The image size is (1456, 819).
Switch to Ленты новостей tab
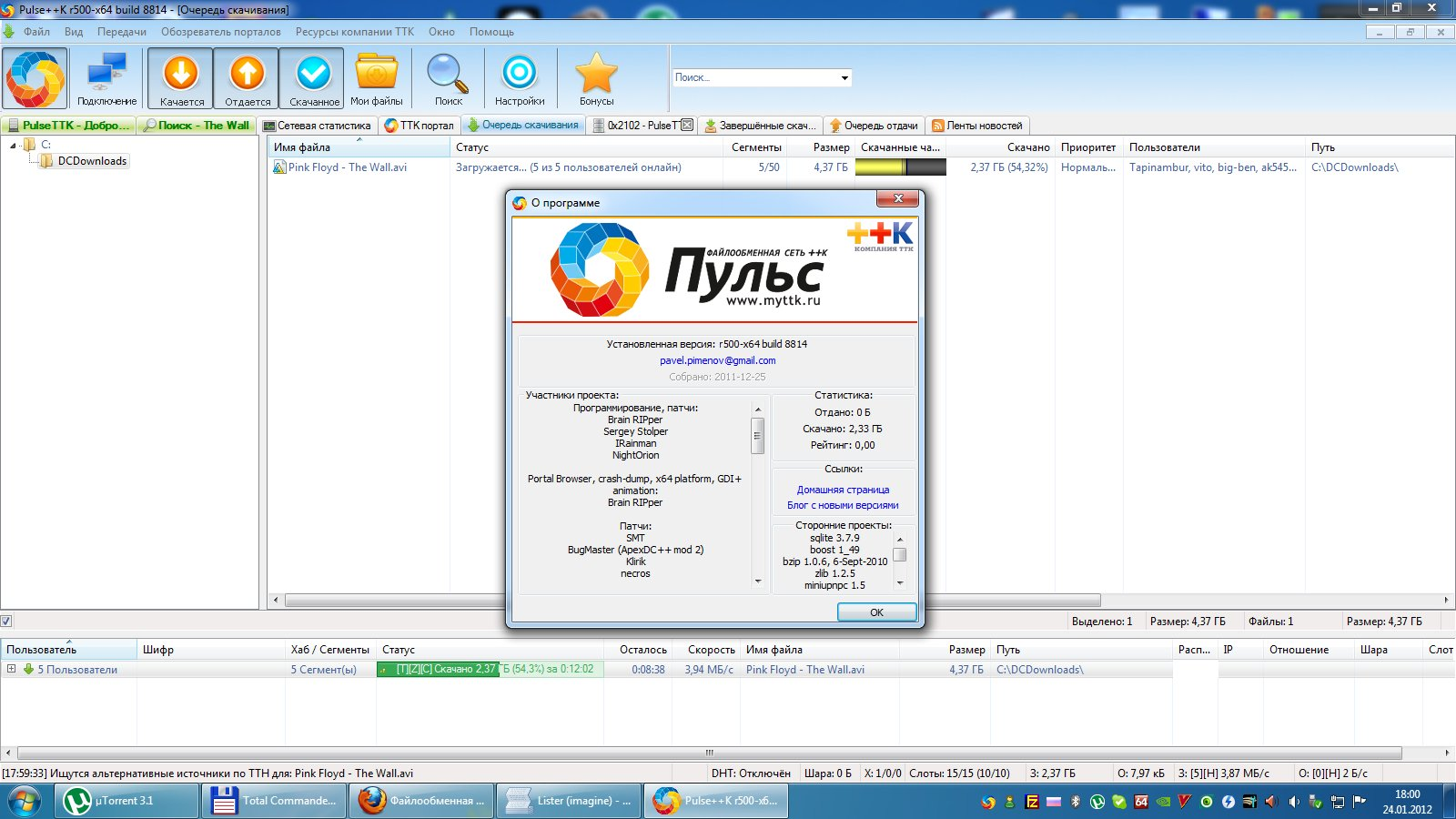pyautogui.click(x=977, y=126)
